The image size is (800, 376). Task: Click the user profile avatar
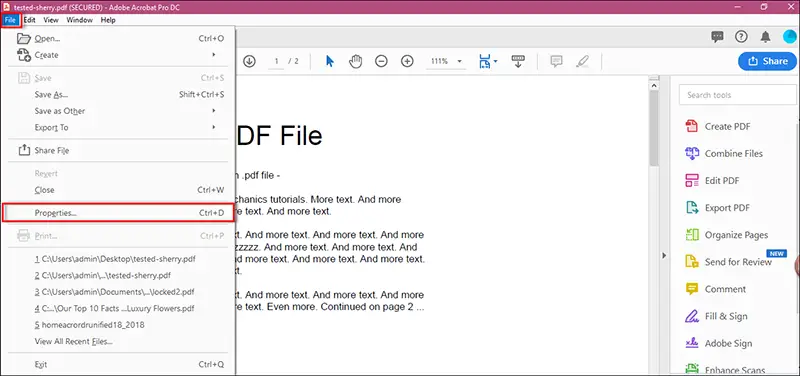(790, 37)
